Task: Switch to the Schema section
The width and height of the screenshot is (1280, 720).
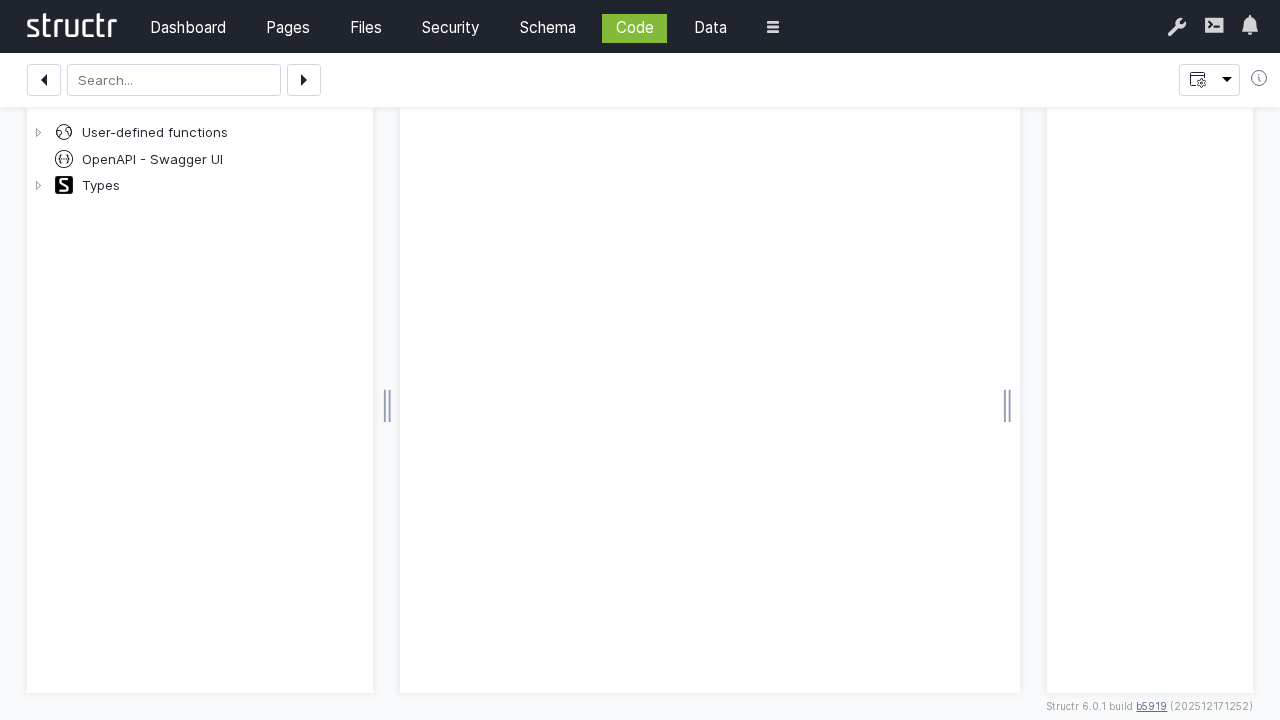Action: [x=547, y=28]
